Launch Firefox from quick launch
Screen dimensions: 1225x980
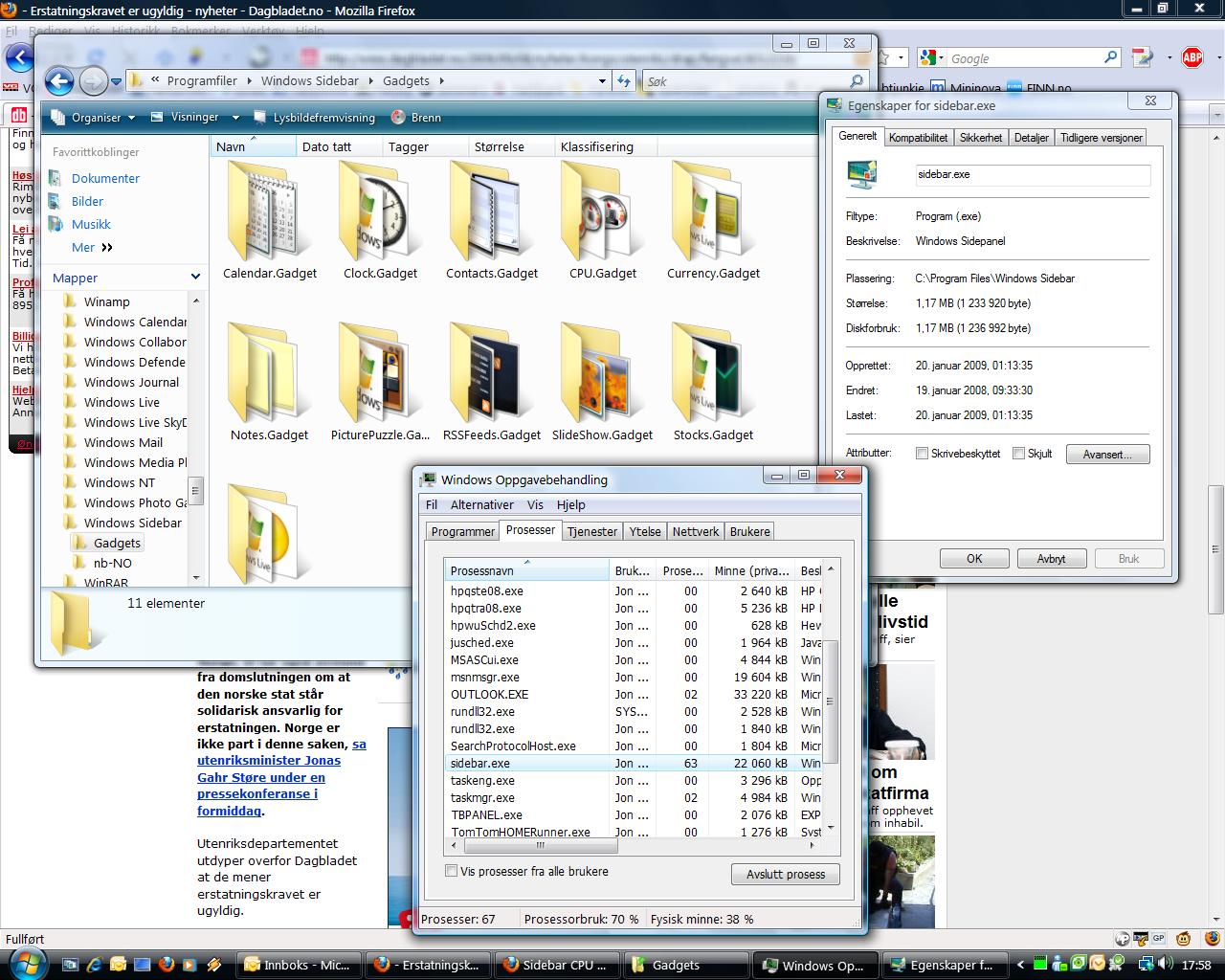(x=167, y=965)
